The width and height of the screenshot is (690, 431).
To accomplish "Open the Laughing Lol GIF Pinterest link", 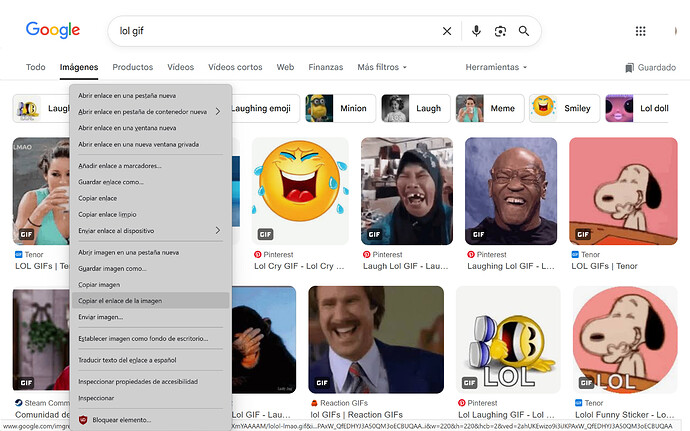I will (x=510, y=266).
